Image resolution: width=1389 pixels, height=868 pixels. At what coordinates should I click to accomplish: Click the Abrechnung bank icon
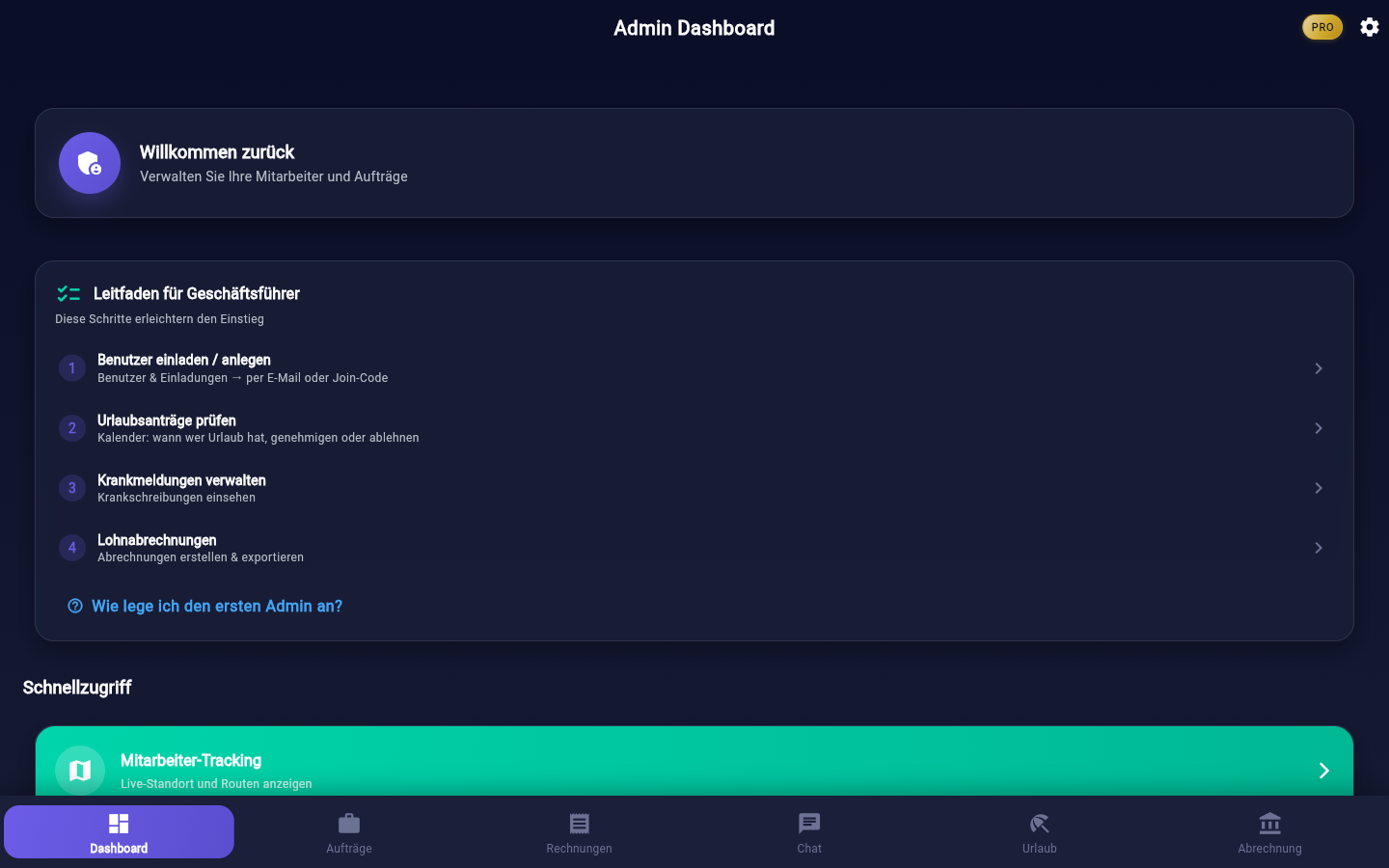[x=1270, y=824]
